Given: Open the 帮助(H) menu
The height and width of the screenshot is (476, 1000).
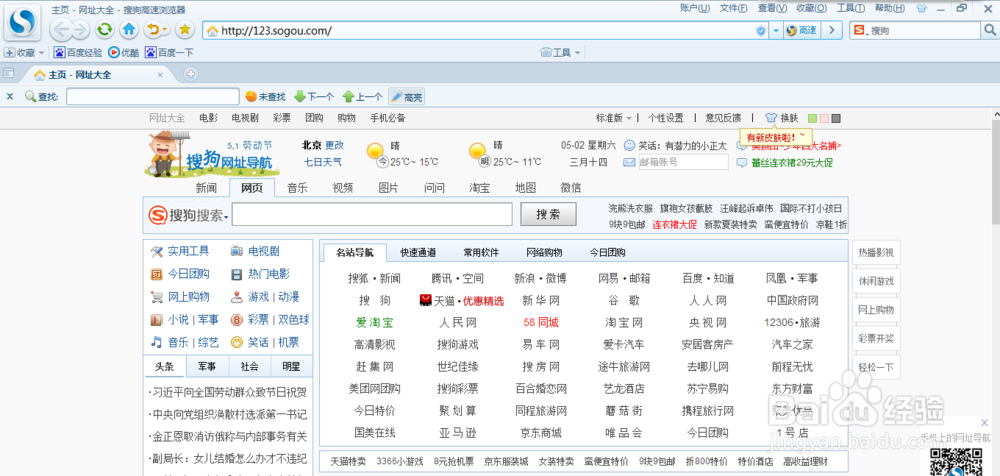Looking at the screenshot, I should tap(890, 8).
